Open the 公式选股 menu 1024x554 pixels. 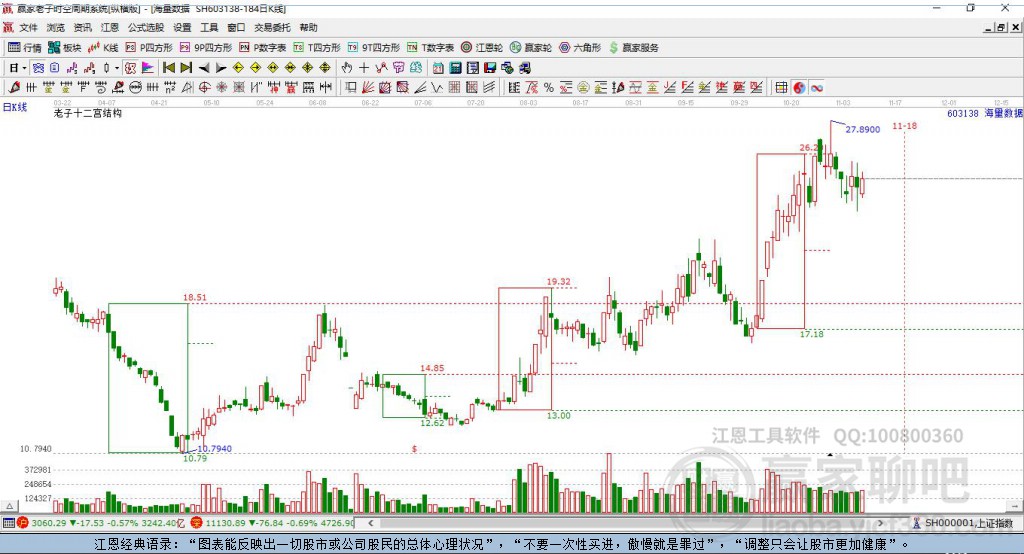tap(146, 27)
